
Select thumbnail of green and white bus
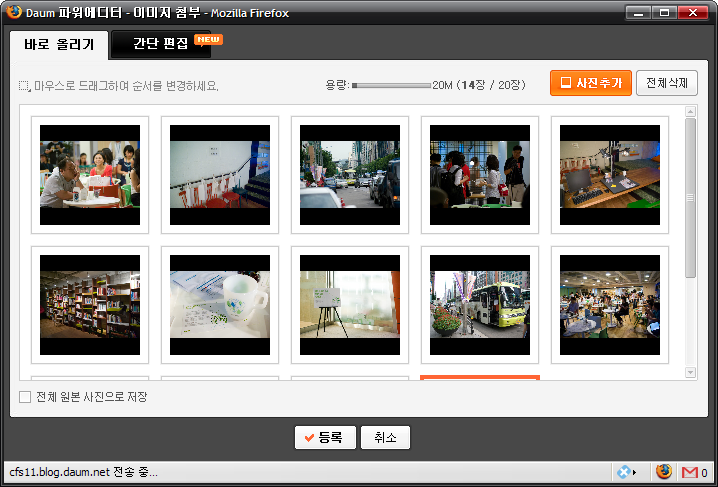click(480, 305)
